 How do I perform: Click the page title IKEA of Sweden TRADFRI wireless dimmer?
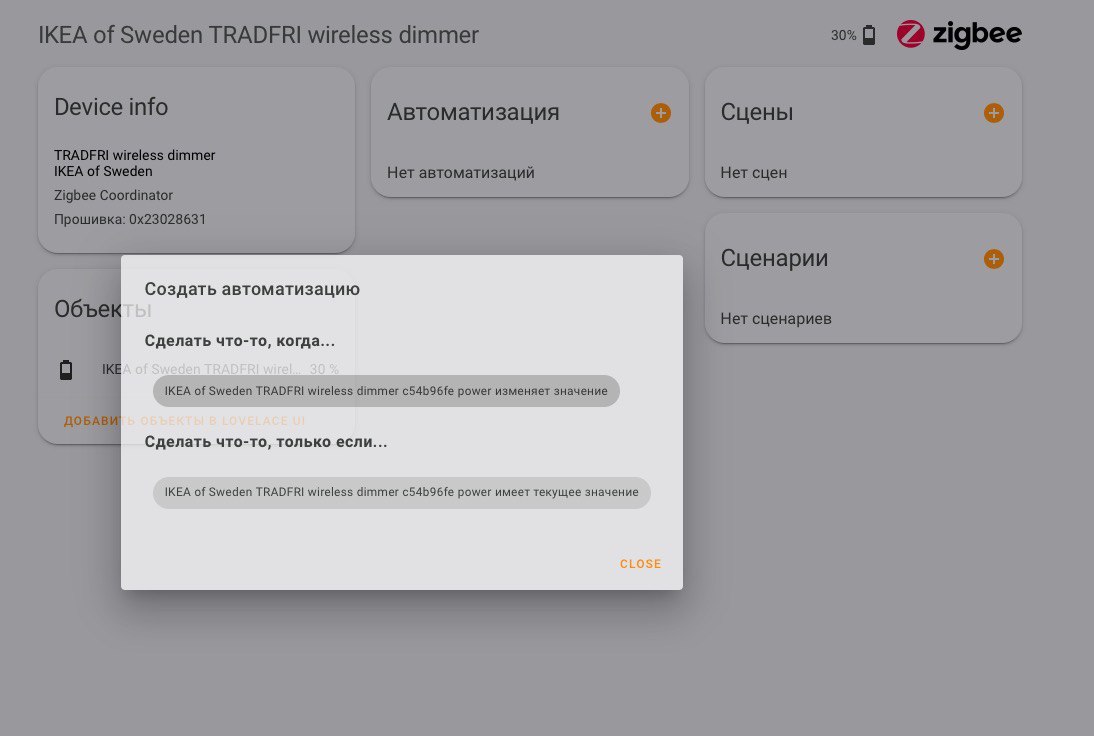(x=258, y=35)
